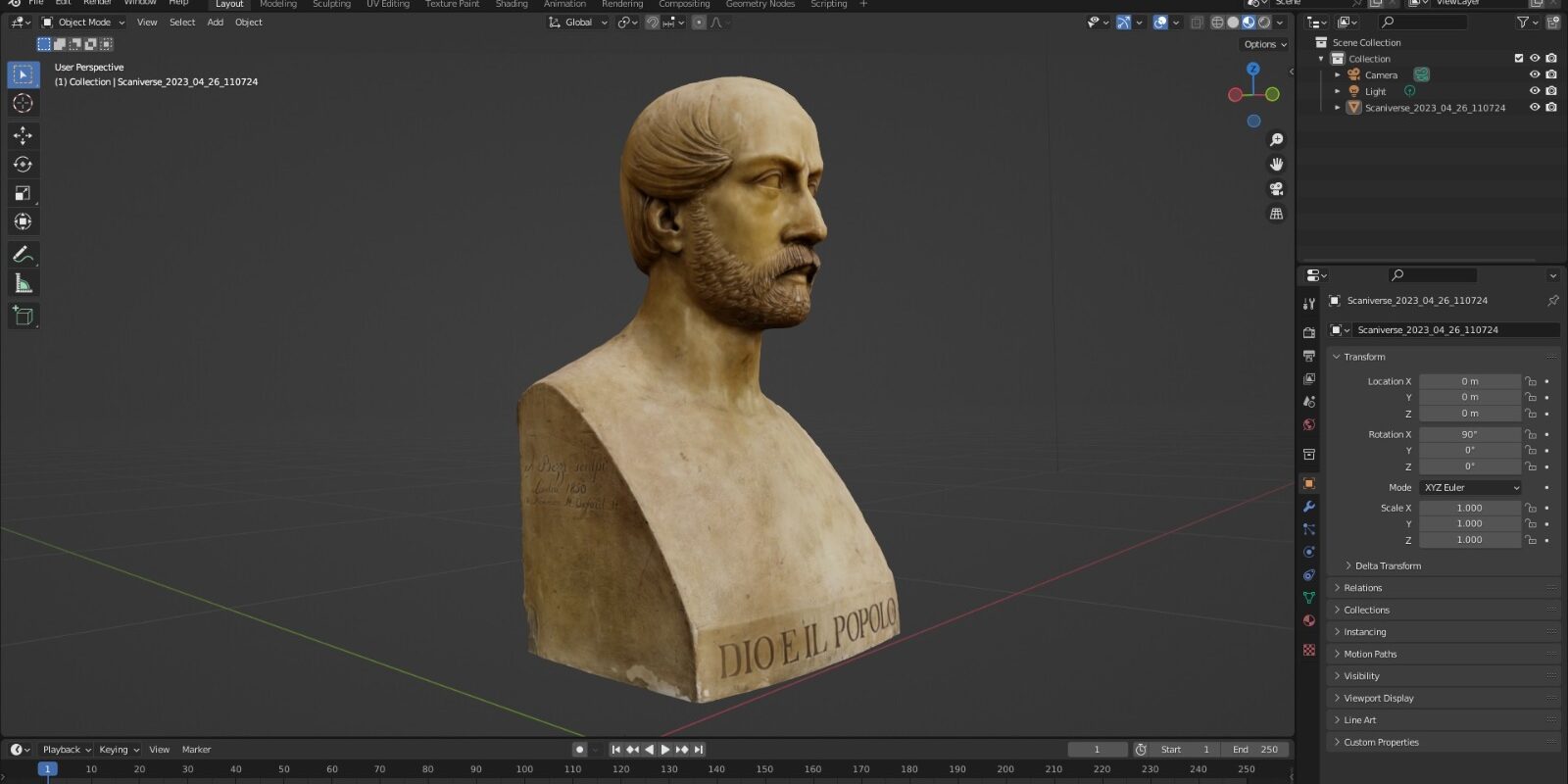Activate the Annotate tool
Screen dimensions: 1568x784
pos(23,254)
